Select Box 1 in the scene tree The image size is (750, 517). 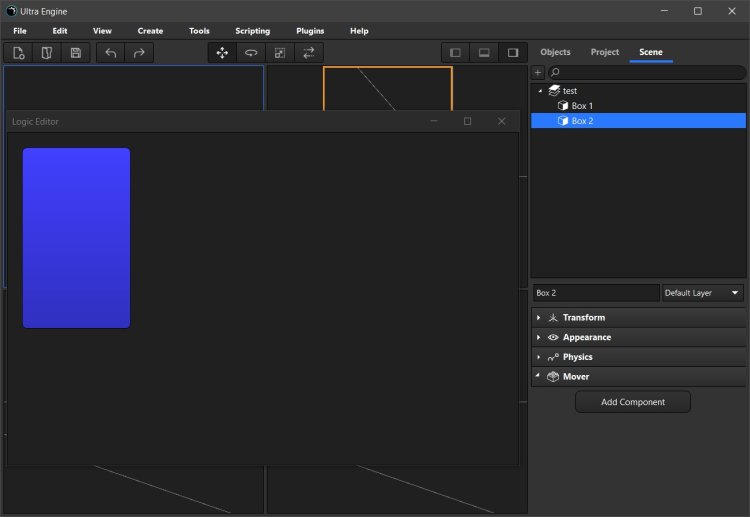point(582,106)
